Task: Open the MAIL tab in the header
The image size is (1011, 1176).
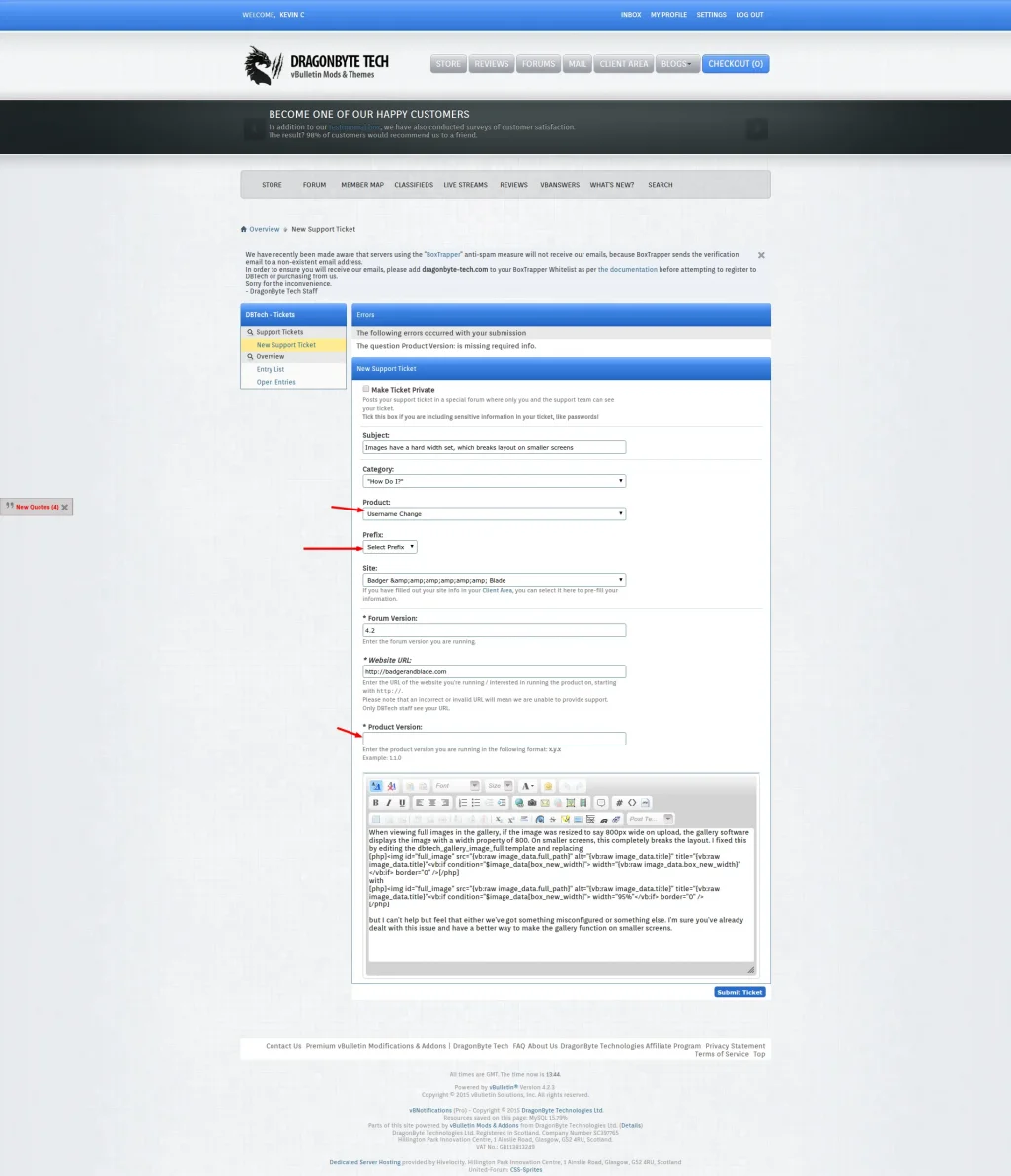Action: pyautogui.click(x=578, y=64)
